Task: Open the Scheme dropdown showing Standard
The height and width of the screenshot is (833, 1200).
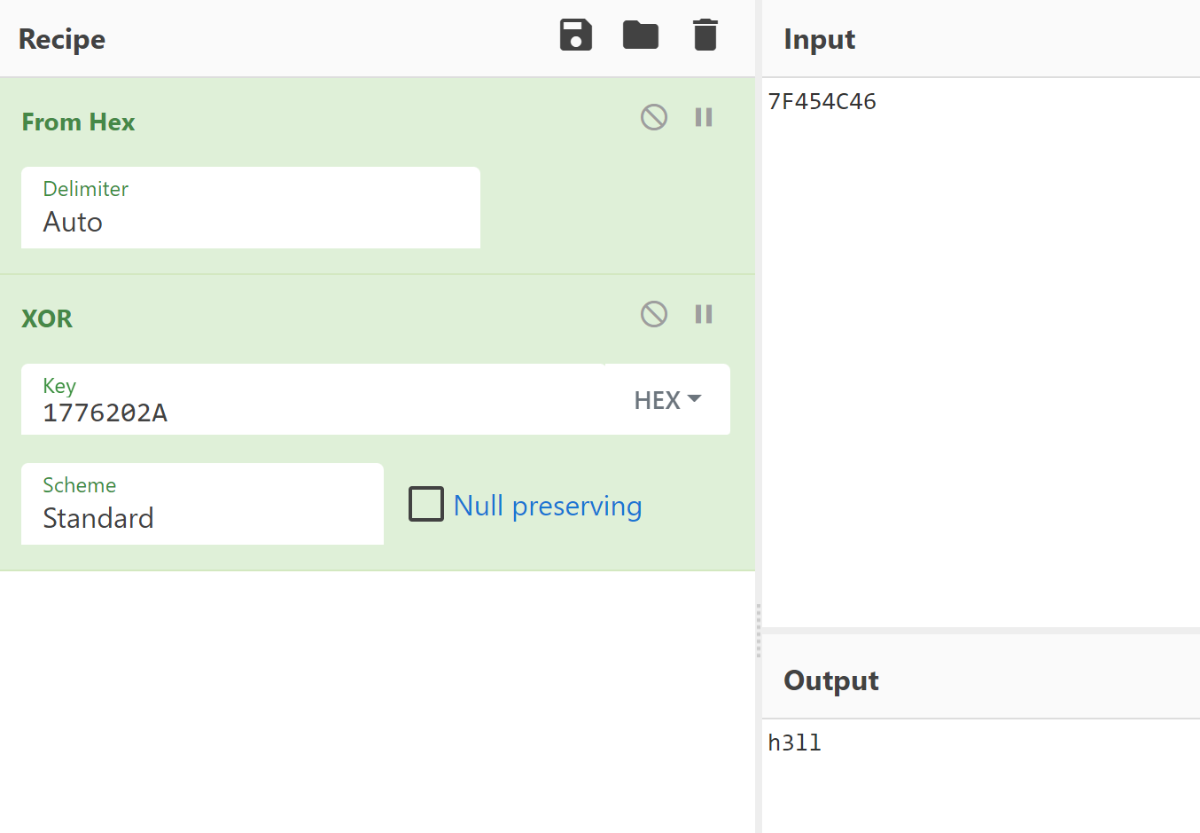Action: 202,504
